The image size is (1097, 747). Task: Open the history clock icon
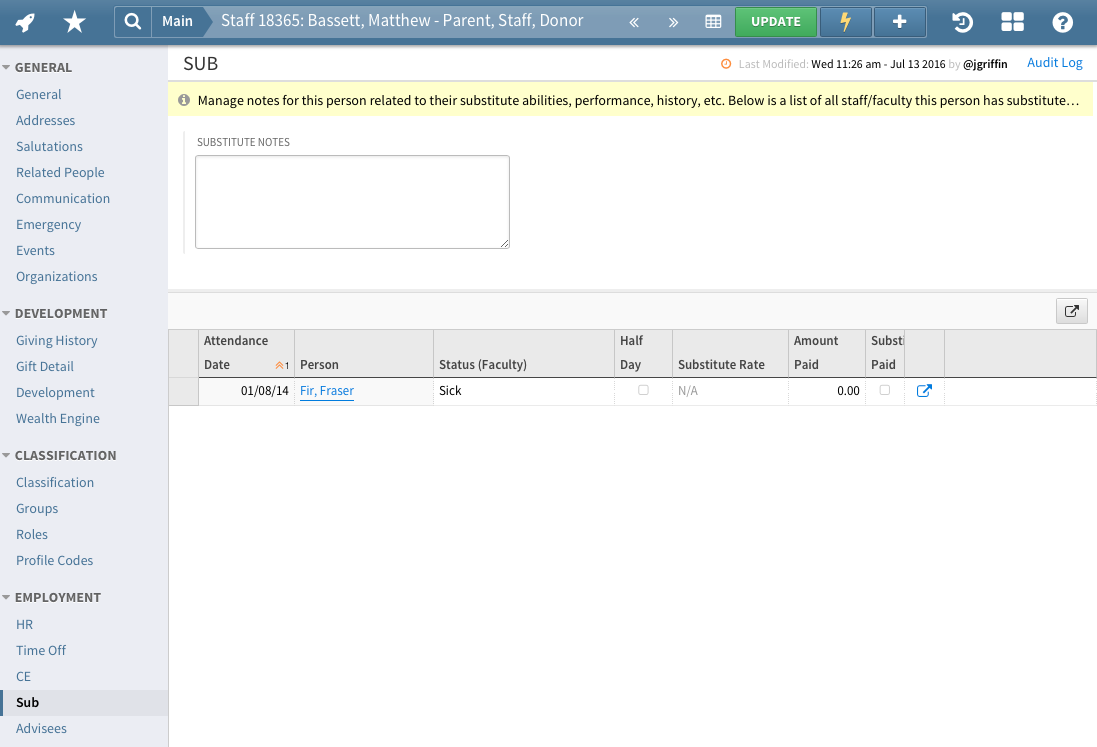pyautogui.click(x=961, y=21)
